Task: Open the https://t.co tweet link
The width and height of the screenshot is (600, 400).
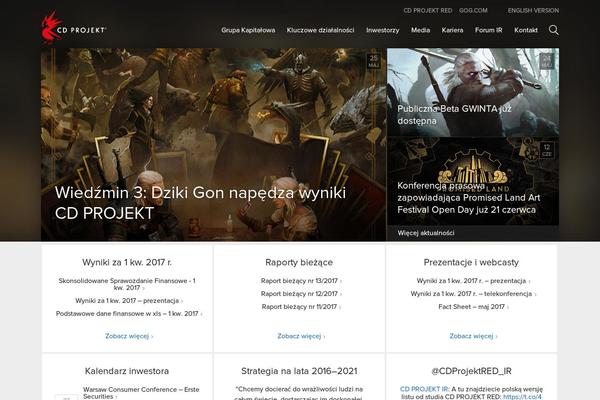Action: tap(522, 397)
